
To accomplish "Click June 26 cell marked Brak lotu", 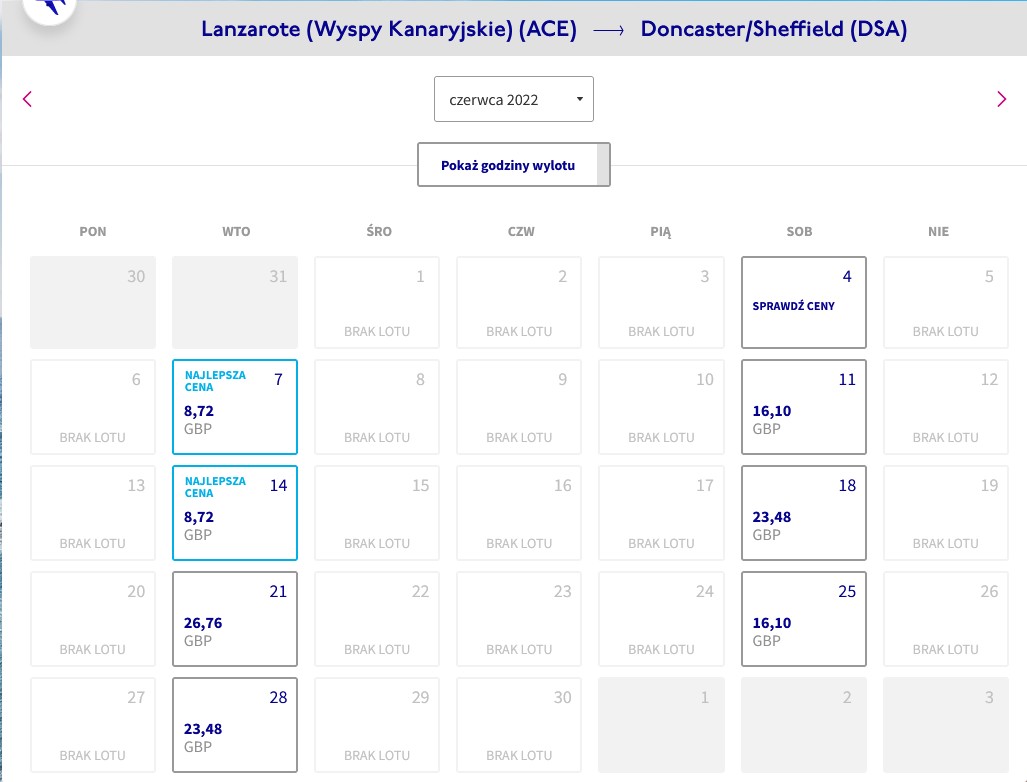I will click(946, 619).
